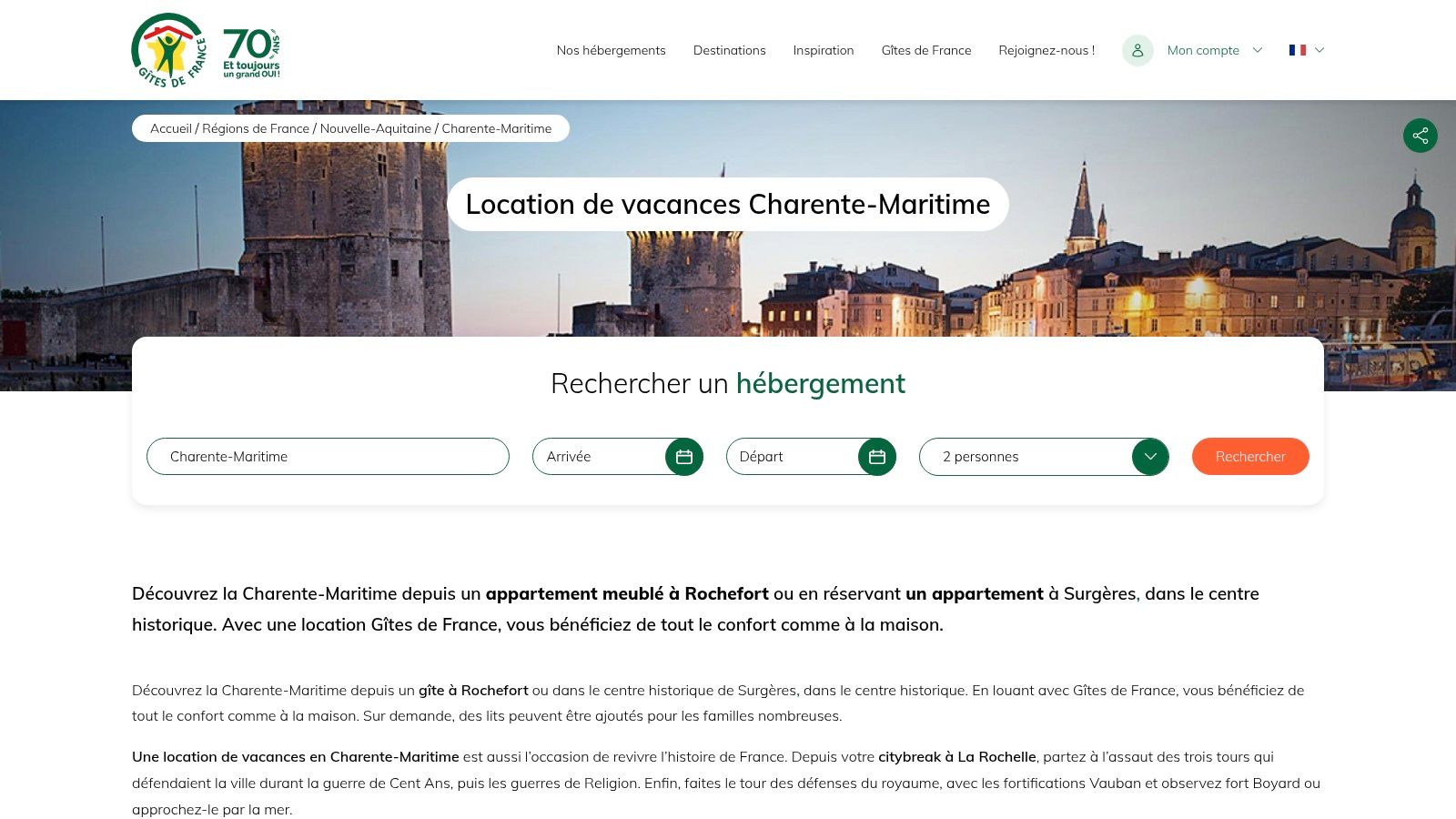This screenshot has width=1456, height=819.
Task: Open Nouvelle-Aquitaine breadcrumb link
Action: pyautogui.click(x=376, y=128)
